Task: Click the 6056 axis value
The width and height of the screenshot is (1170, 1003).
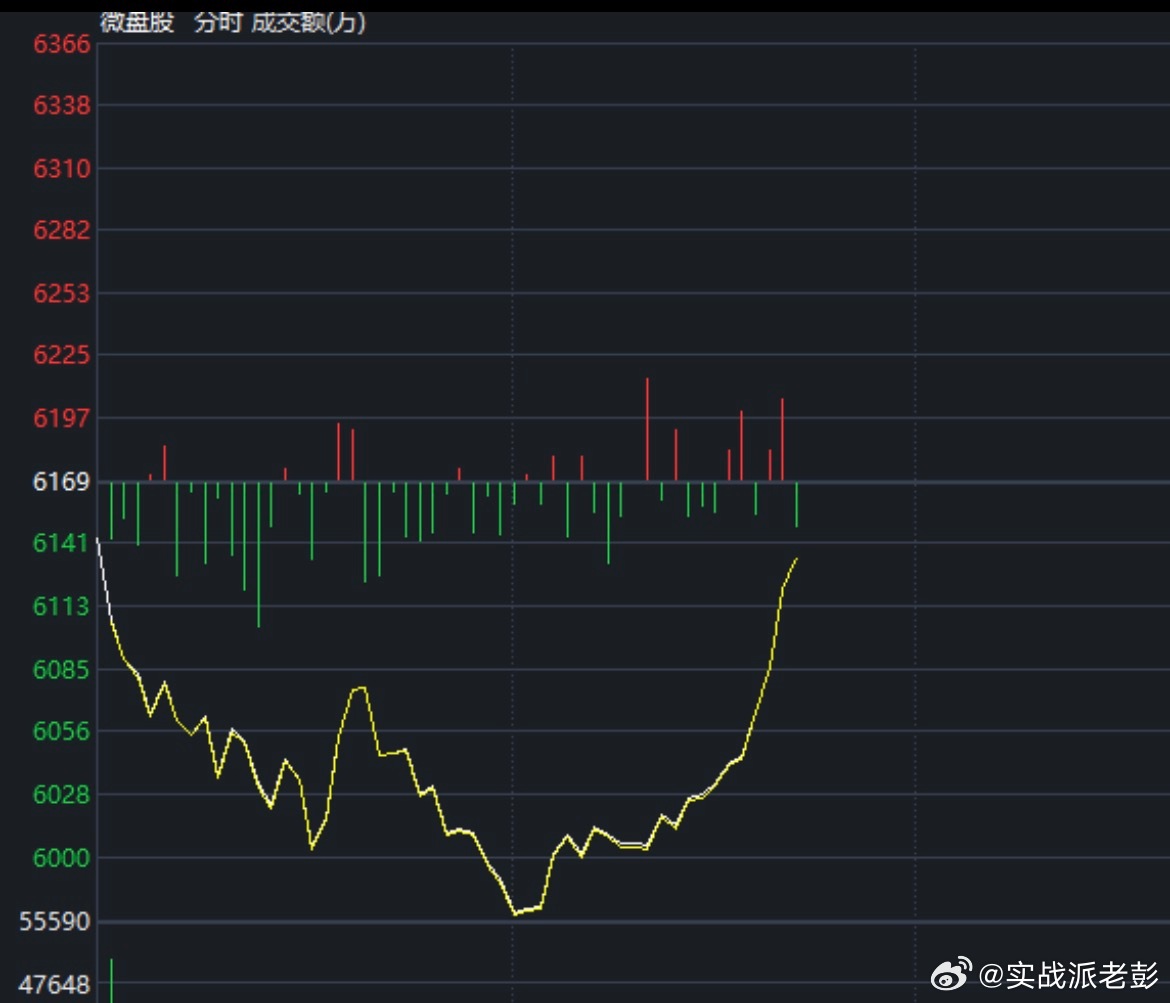Action: [x=62, y=731]
